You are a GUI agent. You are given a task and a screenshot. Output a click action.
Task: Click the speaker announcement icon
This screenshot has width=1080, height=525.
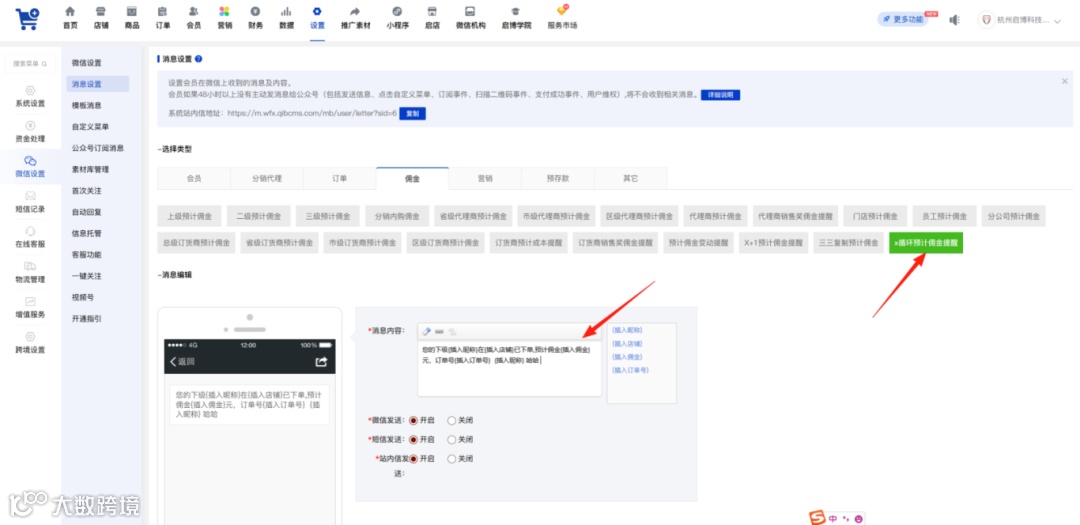click(x=954, y=20)
